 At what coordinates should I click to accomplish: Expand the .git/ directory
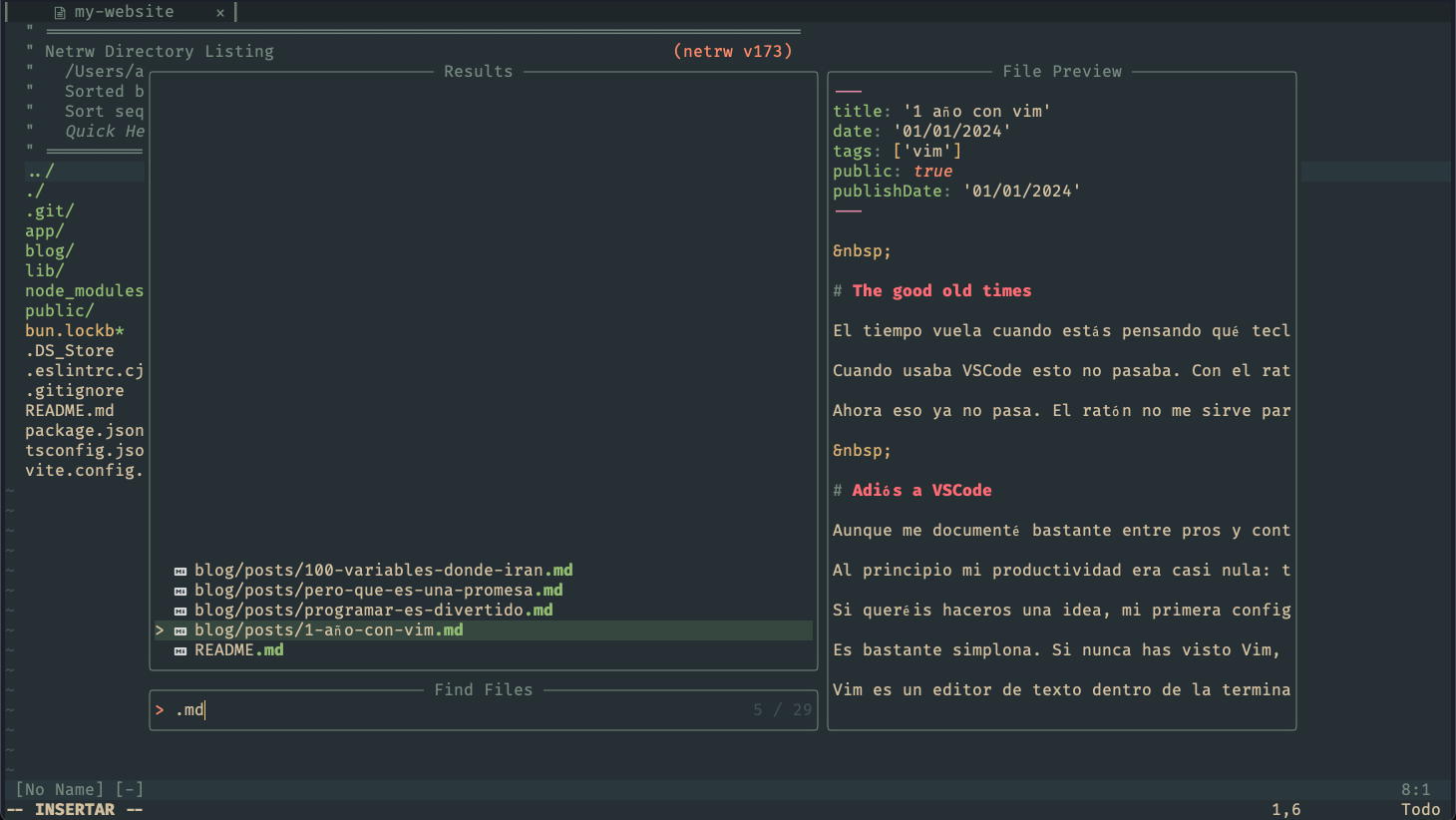[x=50, y=211]
